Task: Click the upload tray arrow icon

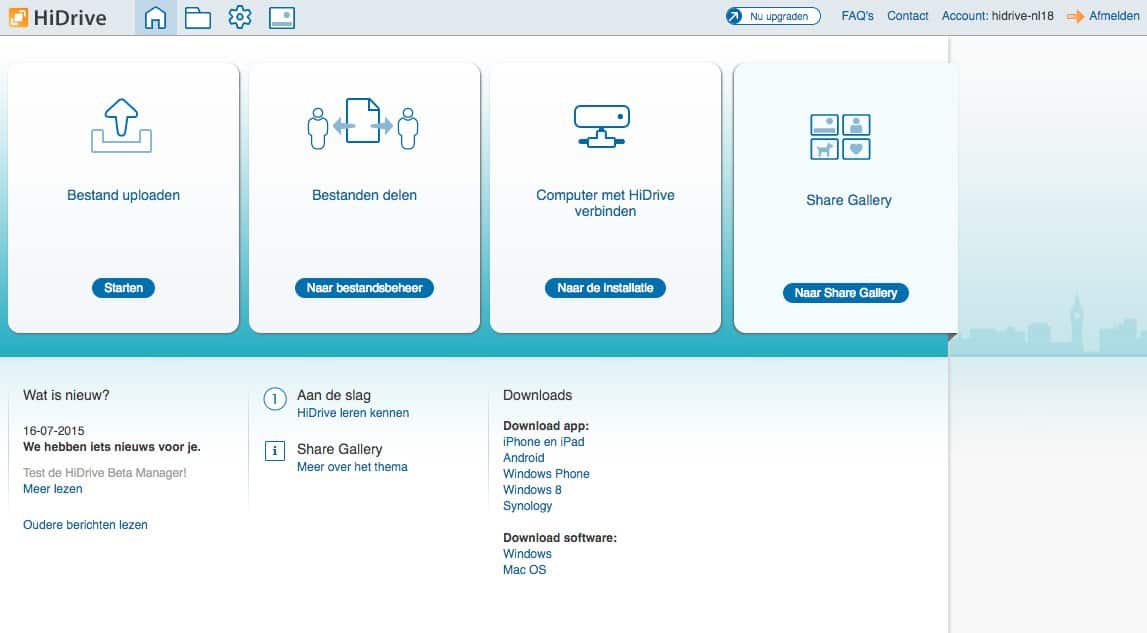Action: [121, 125]
